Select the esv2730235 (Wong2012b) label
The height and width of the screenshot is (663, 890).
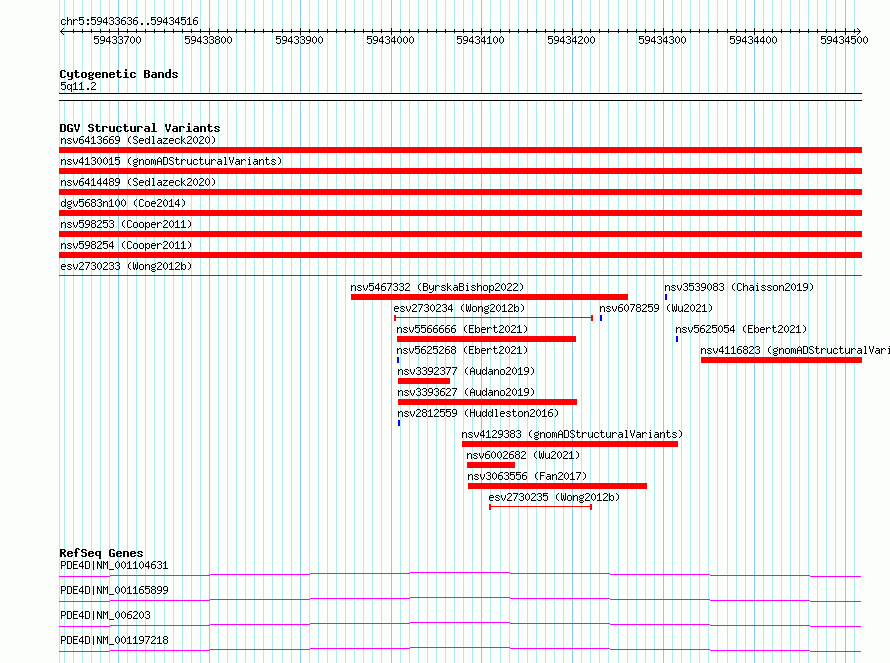pos(554,497)
